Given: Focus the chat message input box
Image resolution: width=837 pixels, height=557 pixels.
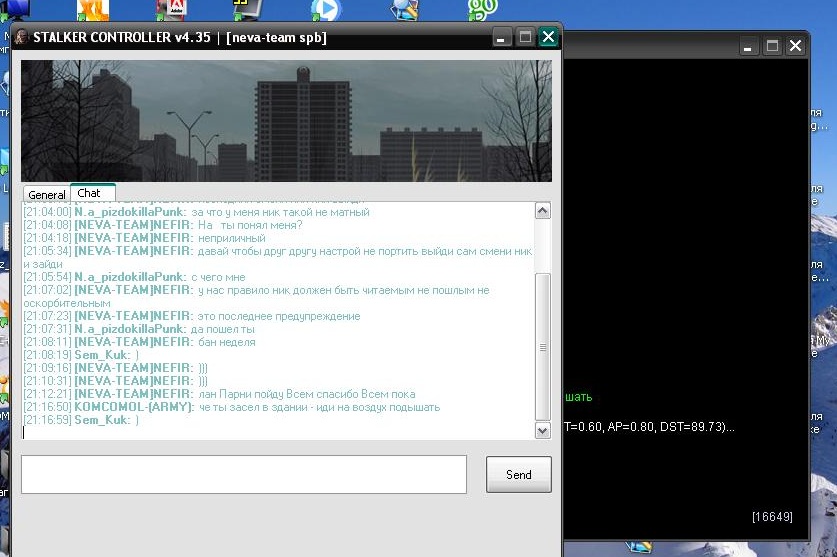Looking at the screenshot, I should (x=243, y=474).
